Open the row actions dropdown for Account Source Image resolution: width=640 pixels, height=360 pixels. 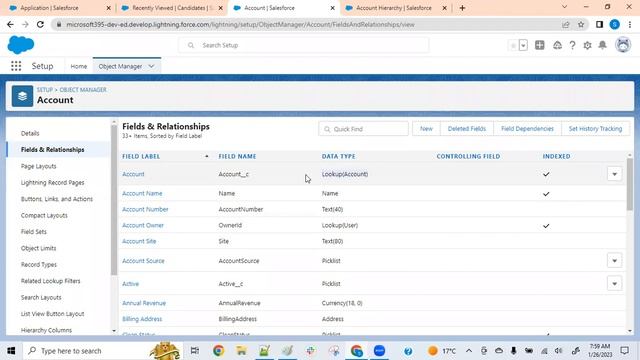click(614, 260)
